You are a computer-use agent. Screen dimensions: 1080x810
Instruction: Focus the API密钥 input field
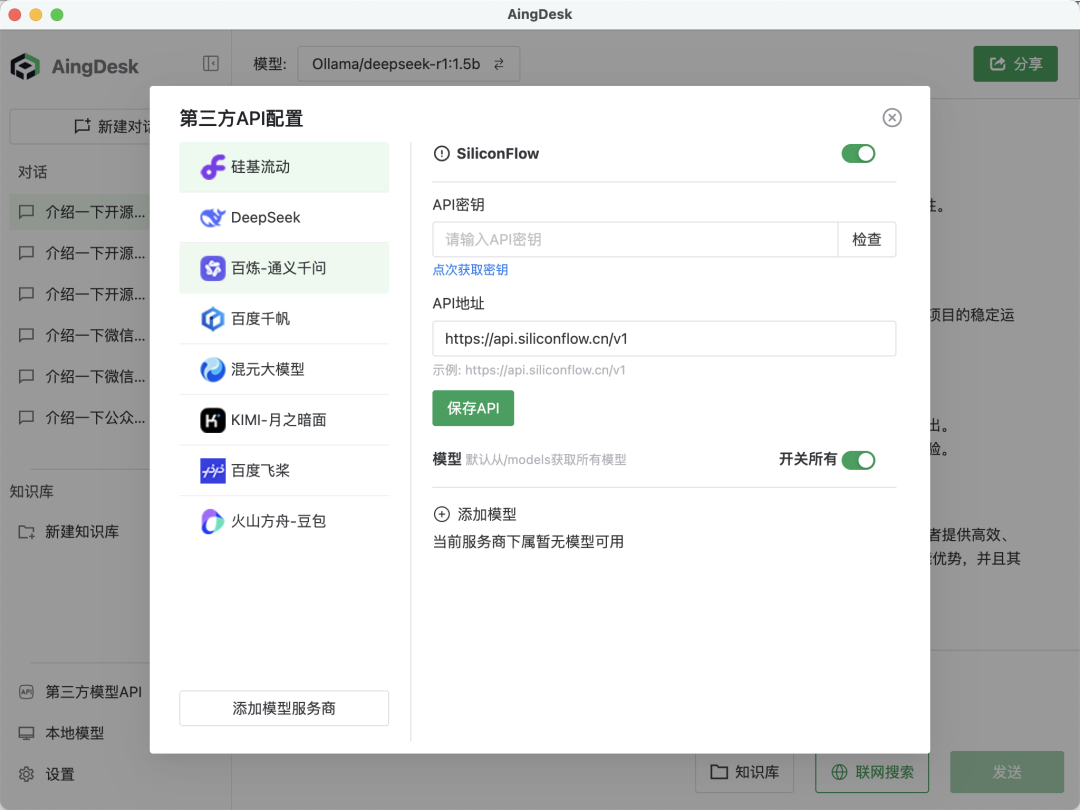pos(635,240)
